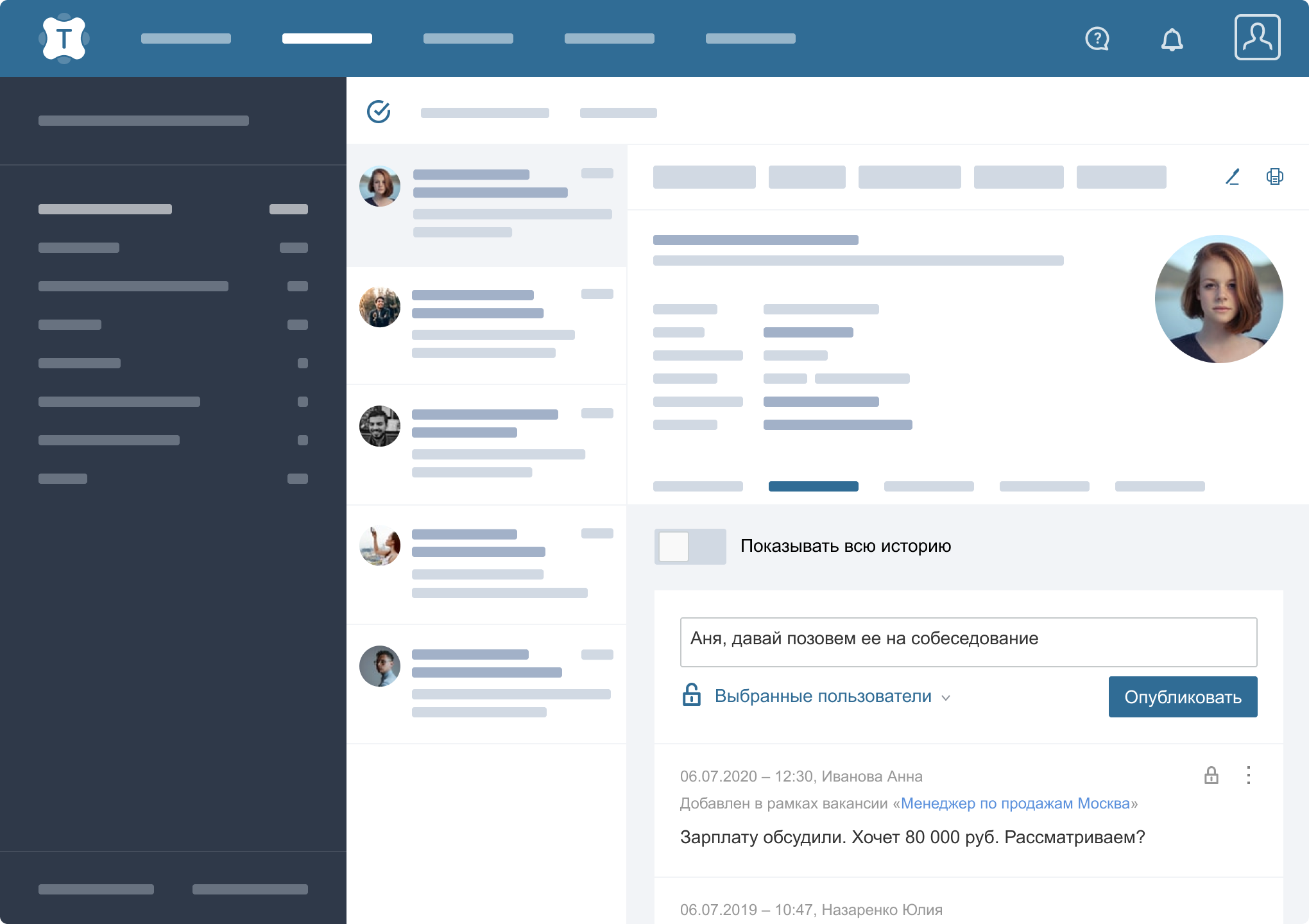Select the bearded man in black-and-white photo
This screenshot has height=924, width=1309.
(380, 426)
